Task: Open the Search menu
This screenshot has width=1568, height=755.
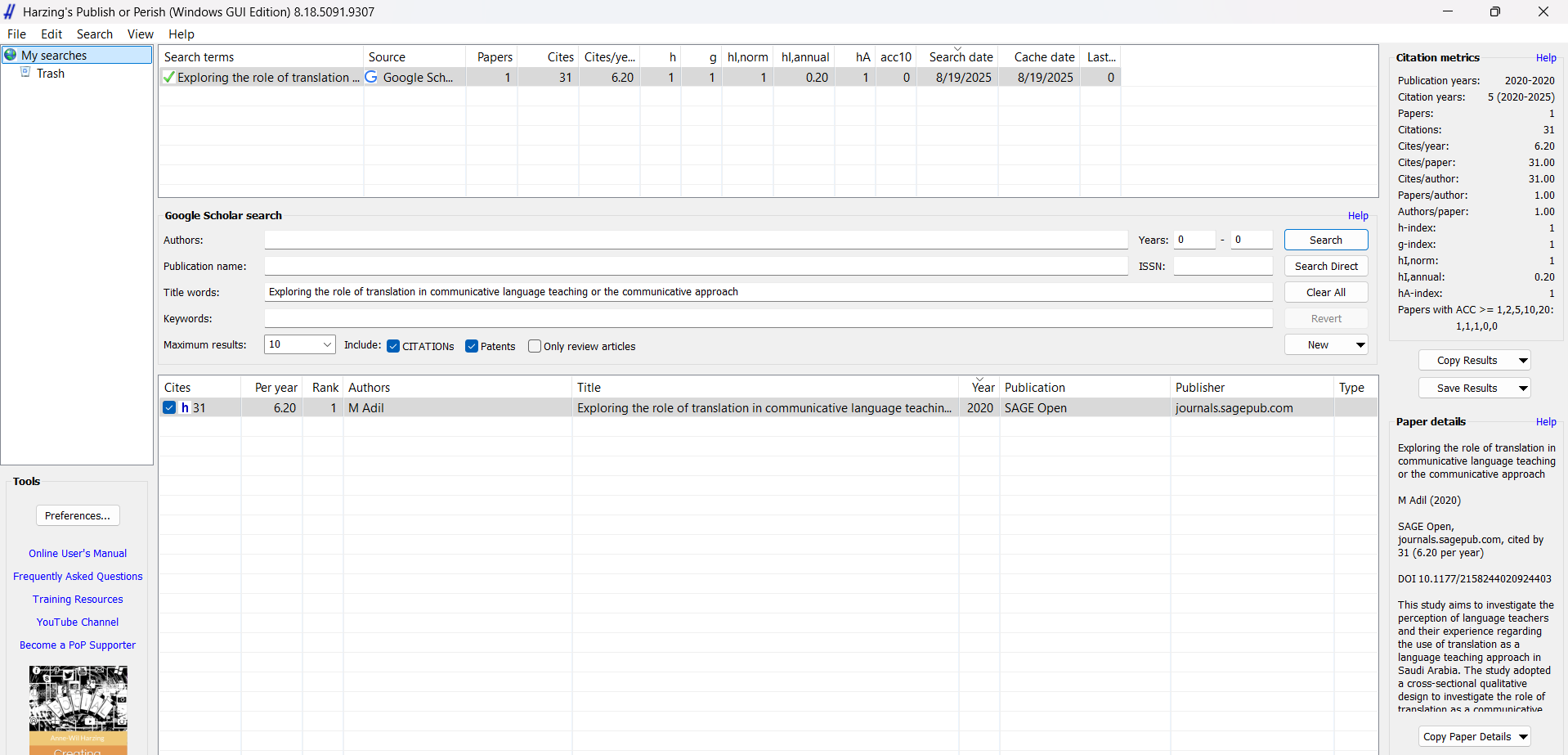Action: click(95, 34)
